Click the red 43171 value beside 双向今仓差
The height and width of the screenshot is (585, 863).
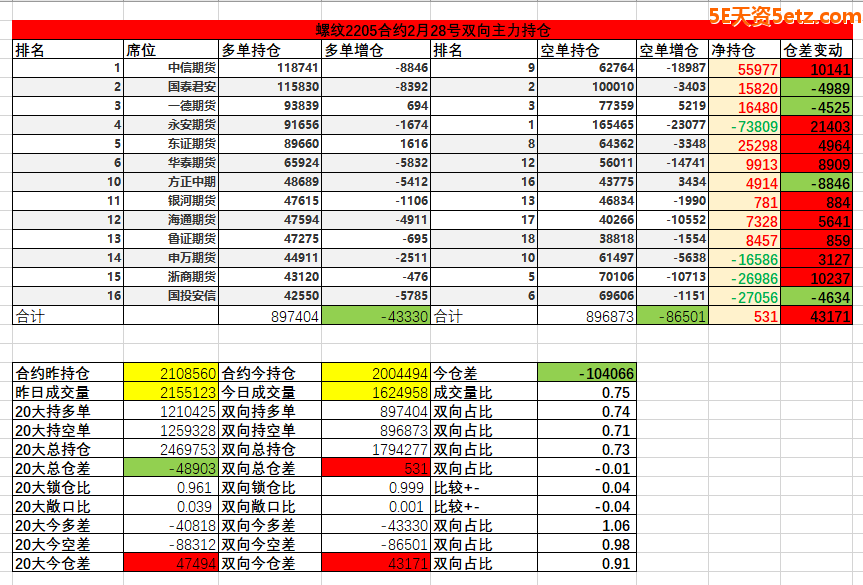(376, 564)
